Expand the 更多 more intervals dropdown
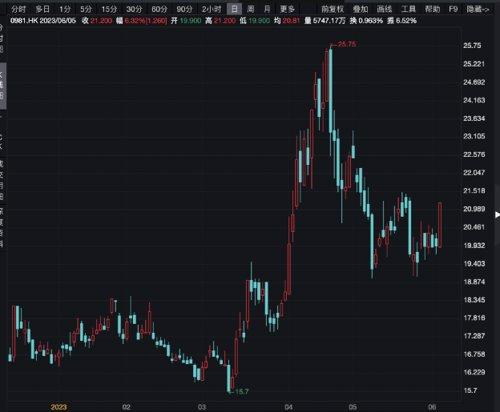 click(287, 9)
